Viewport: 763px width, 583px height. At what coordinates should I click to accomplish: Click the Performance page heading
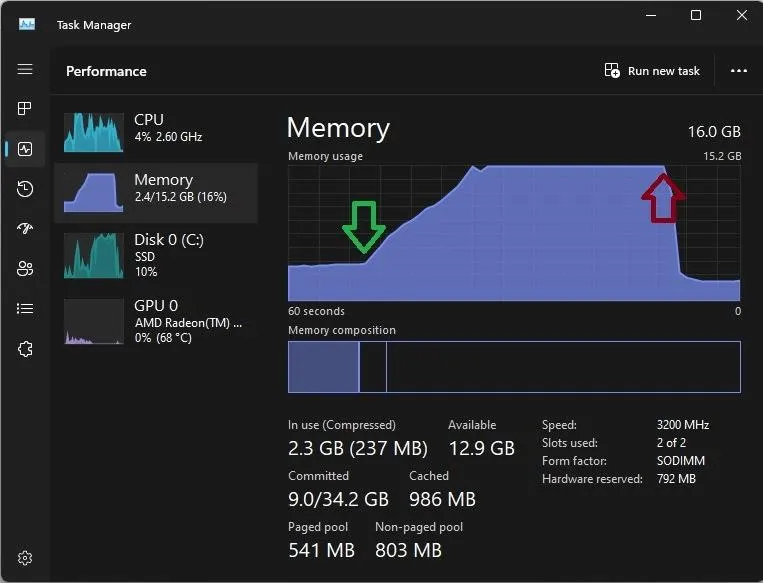pos(106,71)
